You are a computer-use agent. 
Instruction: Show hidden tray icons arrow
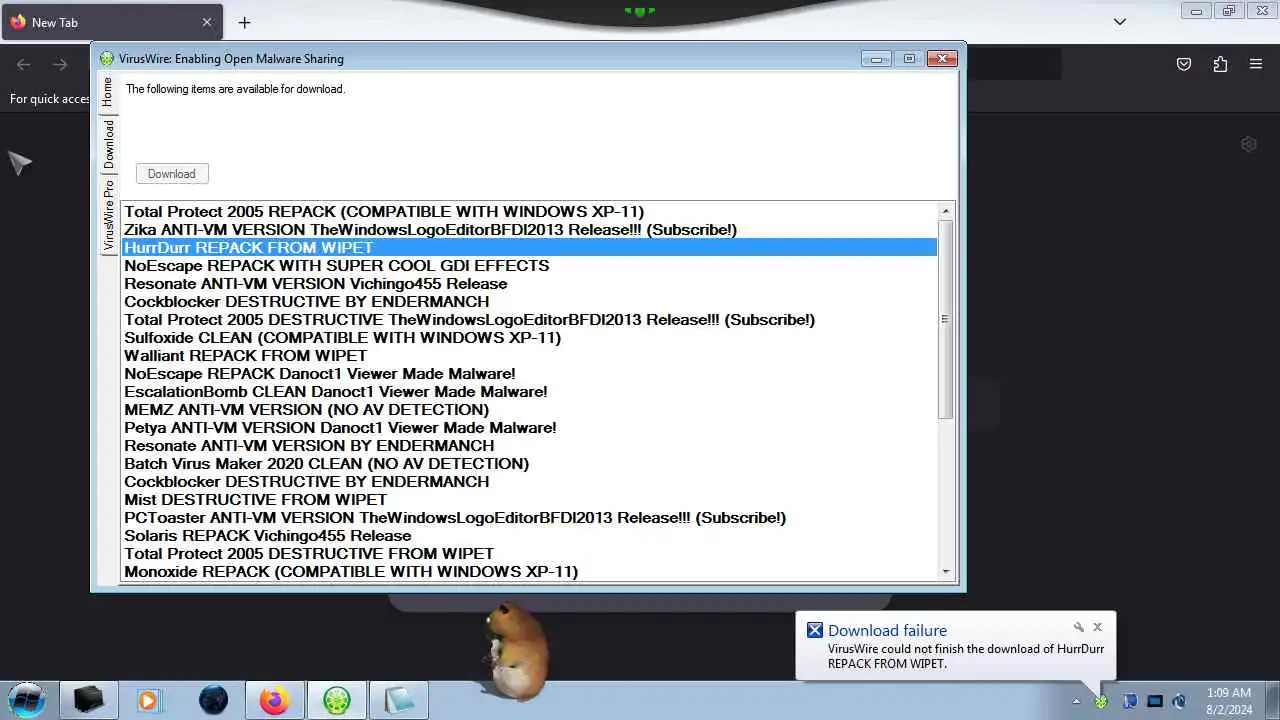click(1076, 701)
